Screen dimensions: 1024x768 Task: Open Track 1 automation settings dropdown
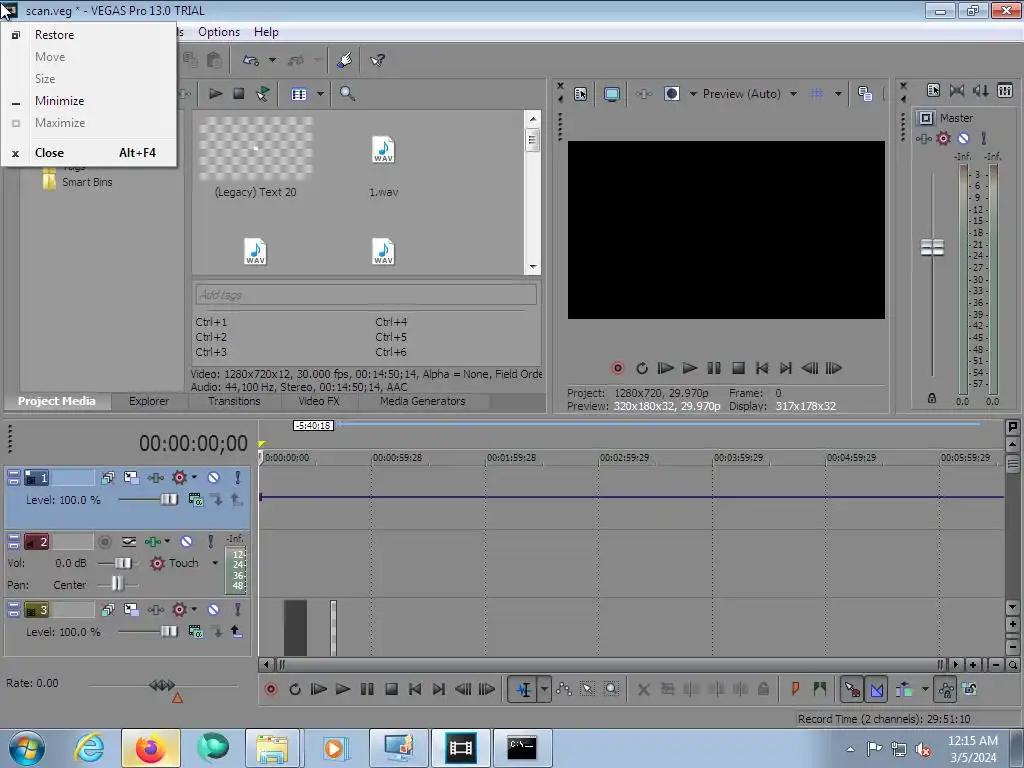194,477
